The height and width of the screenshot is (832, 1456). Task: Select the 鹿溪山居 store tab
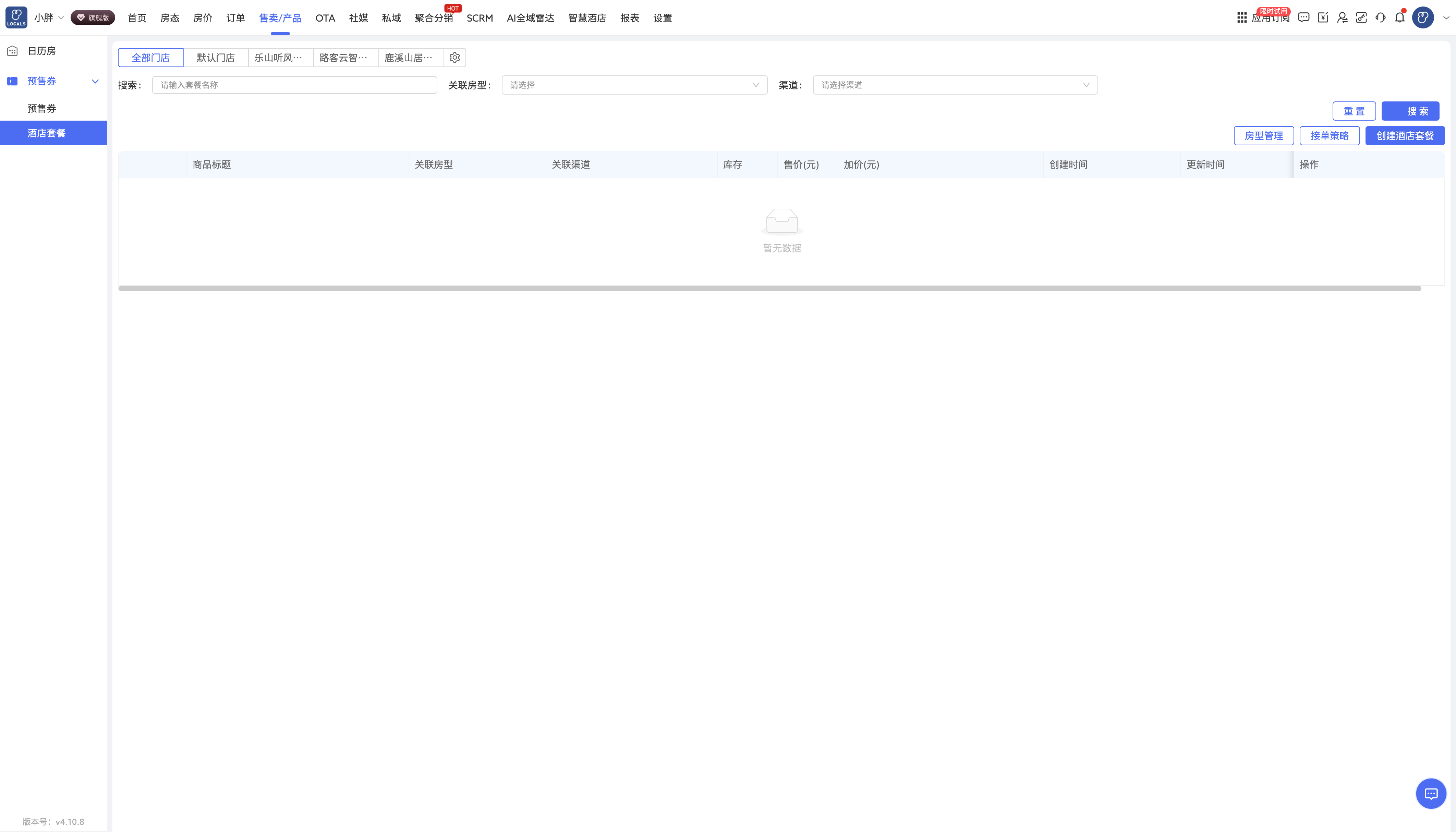coord(411,58)
